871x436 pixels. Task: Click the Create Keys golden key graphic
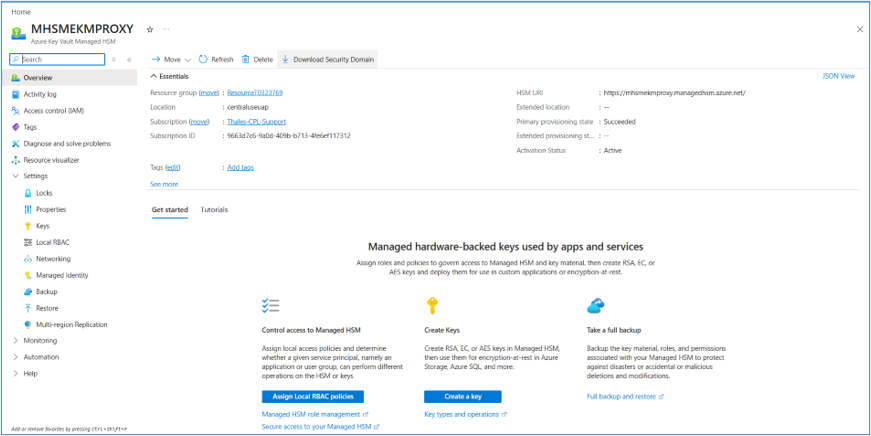[x=432, y=306]
